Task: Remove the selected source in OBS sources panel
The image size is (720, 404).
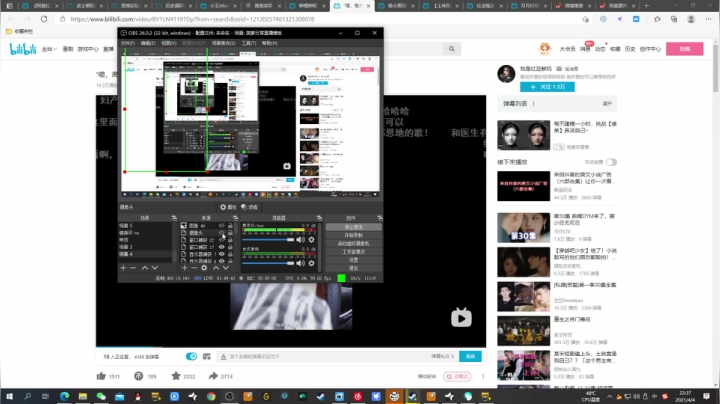Action: click(194, 268)
